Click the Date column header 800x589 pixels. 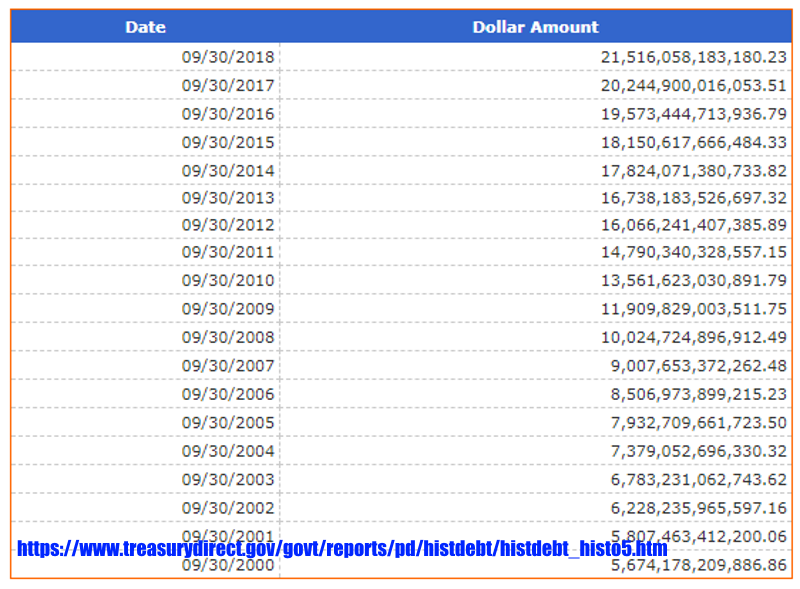pyautogui.click(x=145, y=27)
